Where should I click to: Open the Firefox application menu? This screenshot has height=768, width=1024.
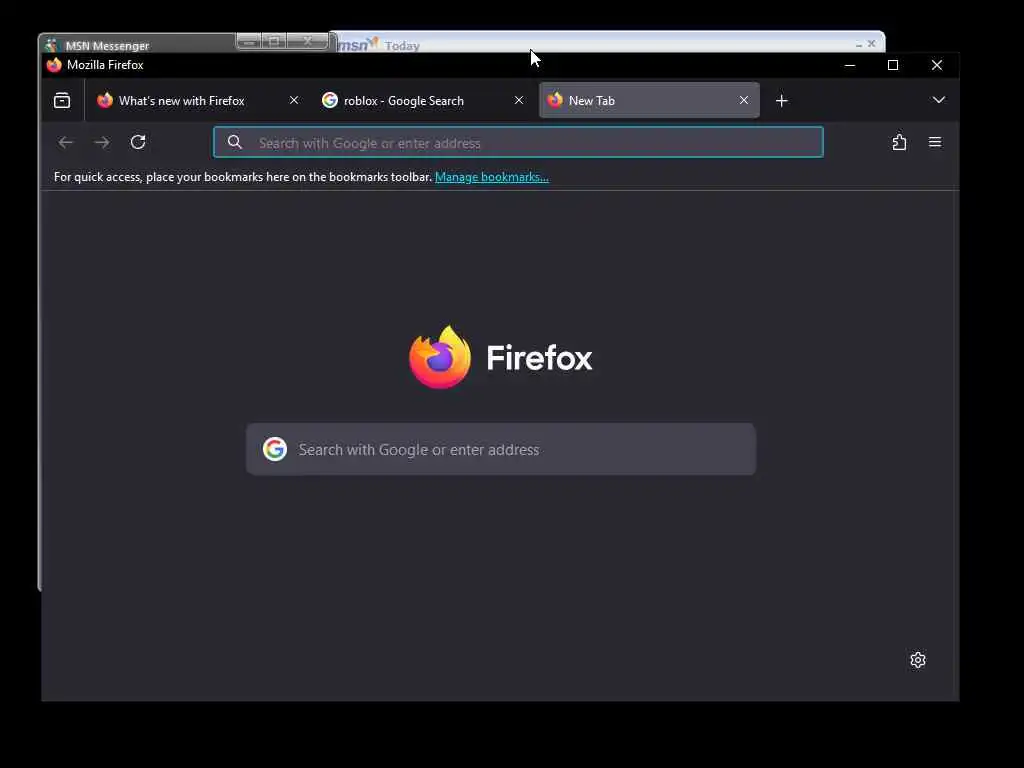935,142
